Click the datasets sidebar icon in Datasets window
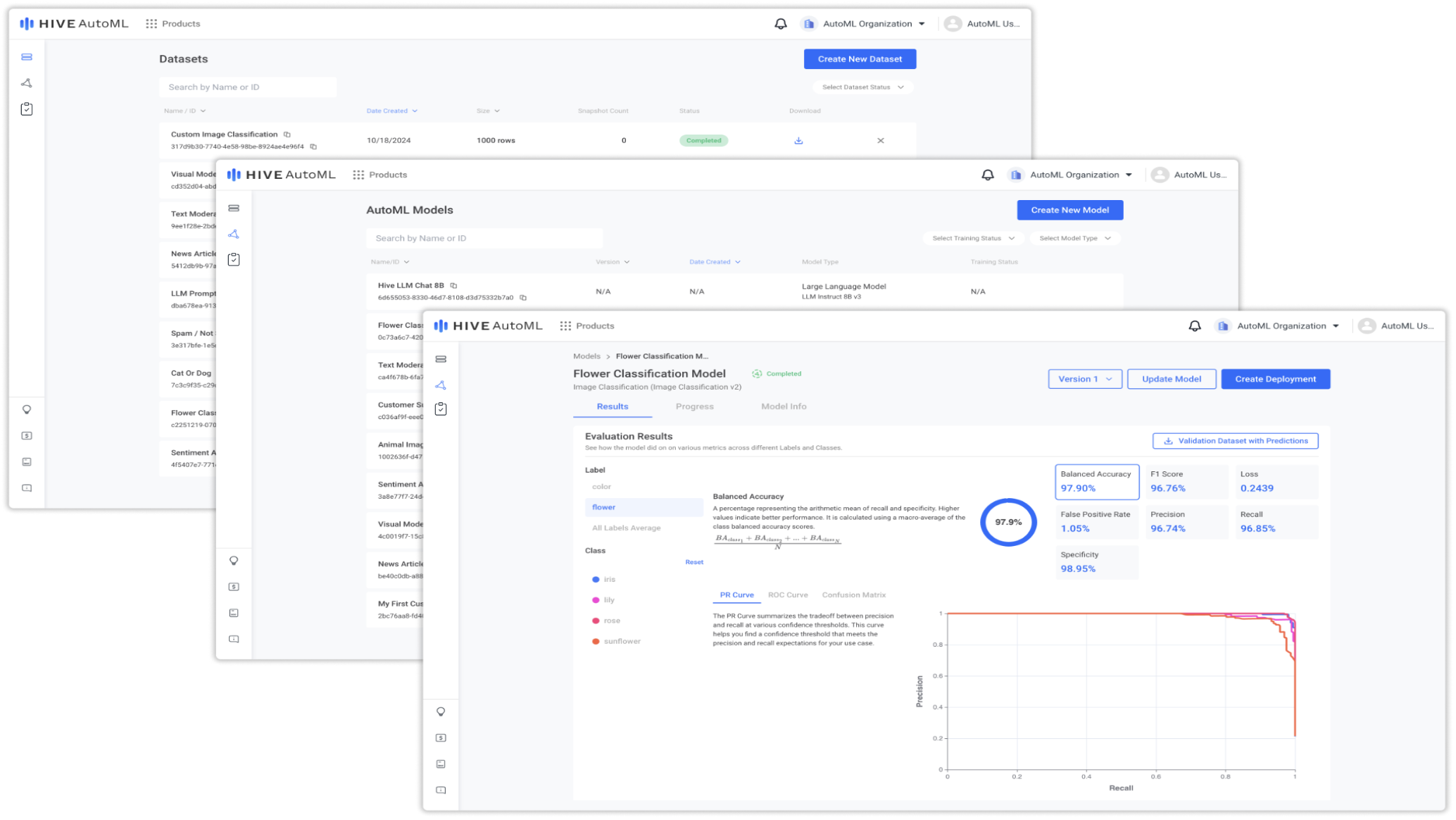The width and height of the screenshot is (1456, 820). (x=27, y=57)
